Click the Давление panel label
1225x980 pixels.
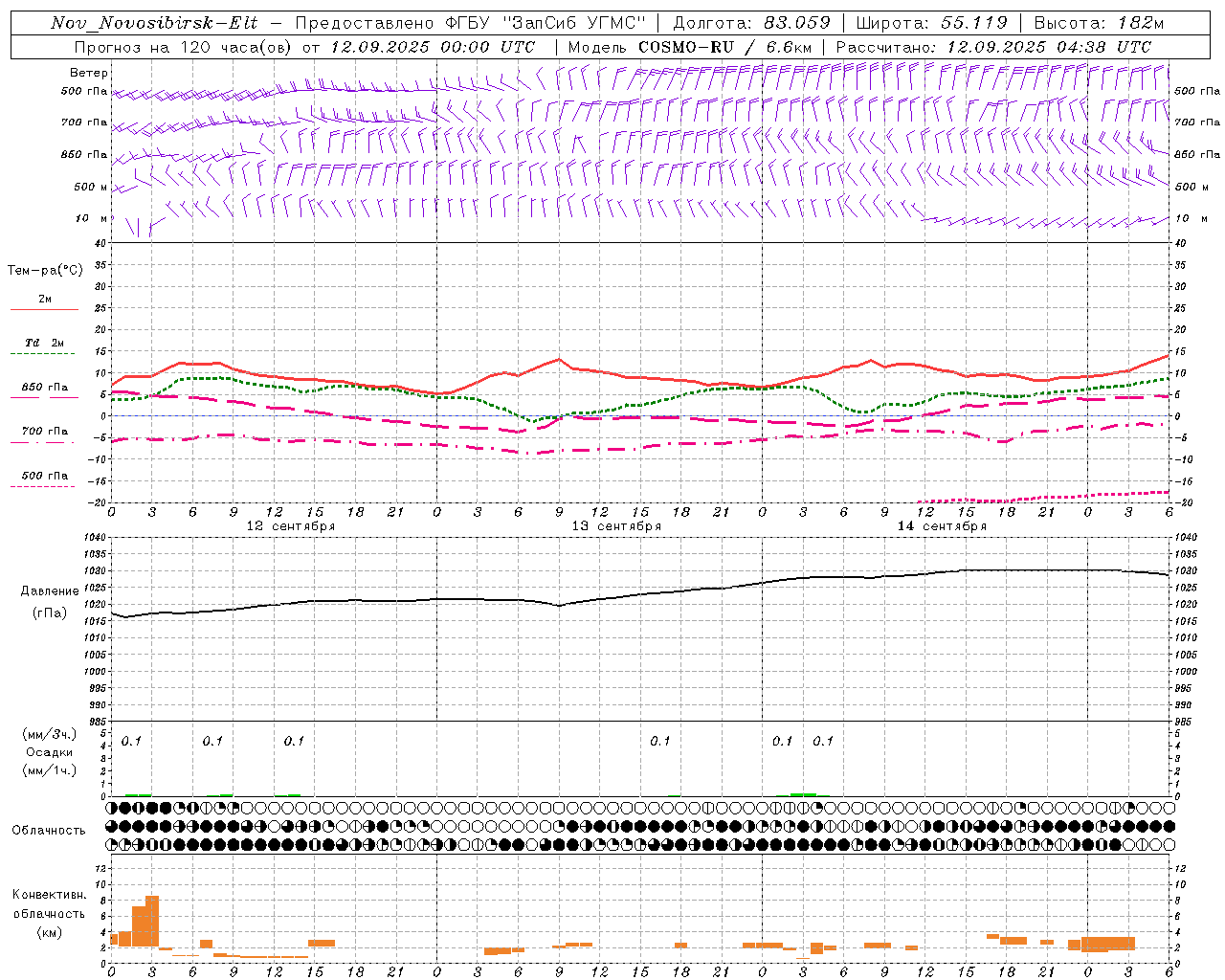click(x=50, y=591)
